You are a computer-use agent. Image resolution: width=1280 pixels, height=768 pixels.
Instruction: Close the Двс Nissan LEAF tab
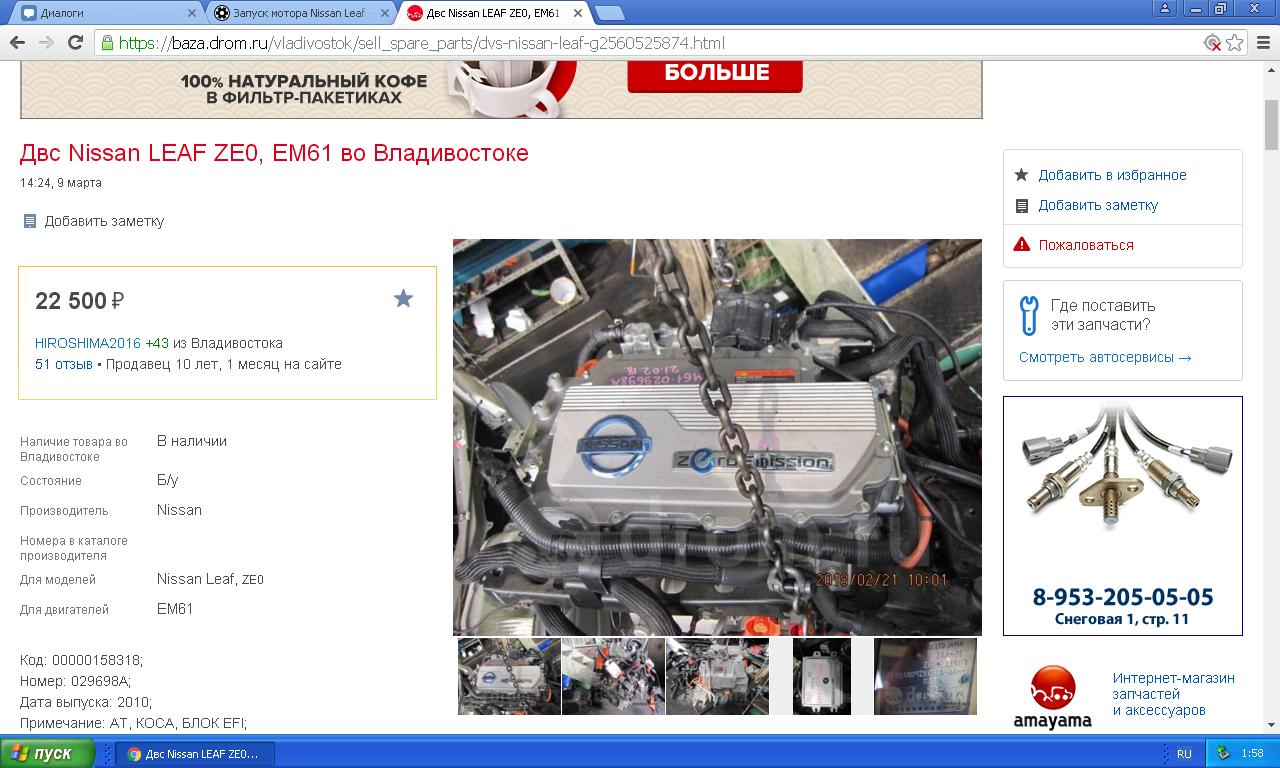576,13
